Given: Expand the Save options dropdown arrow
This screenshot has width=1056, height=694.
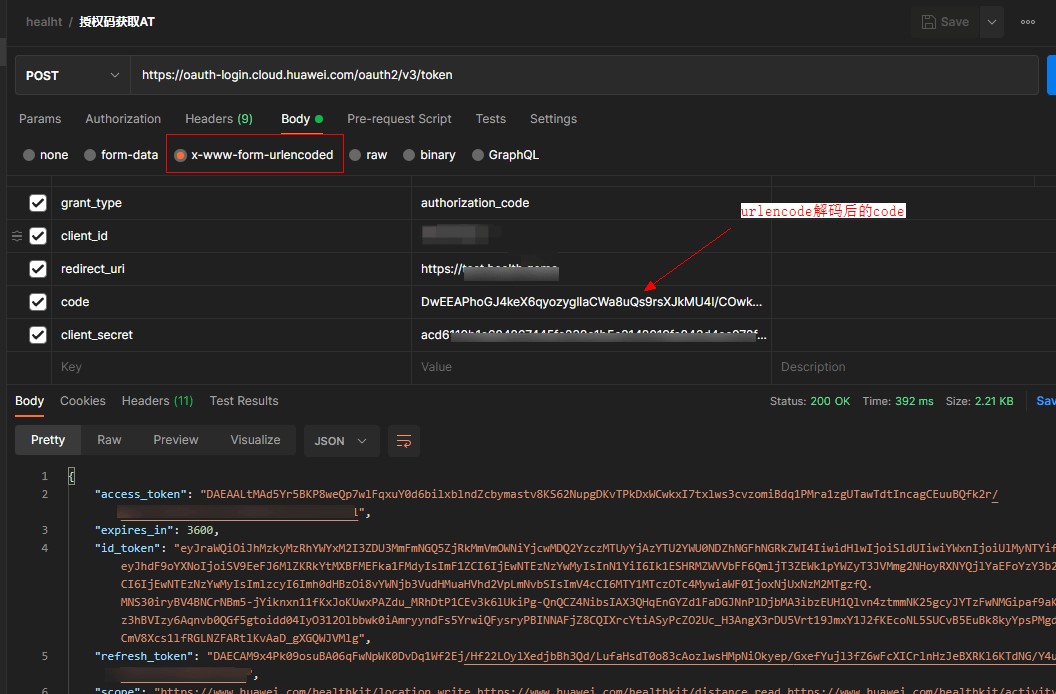Looking at the screenshot, I should pyautogui.click(x=991, y=22).
